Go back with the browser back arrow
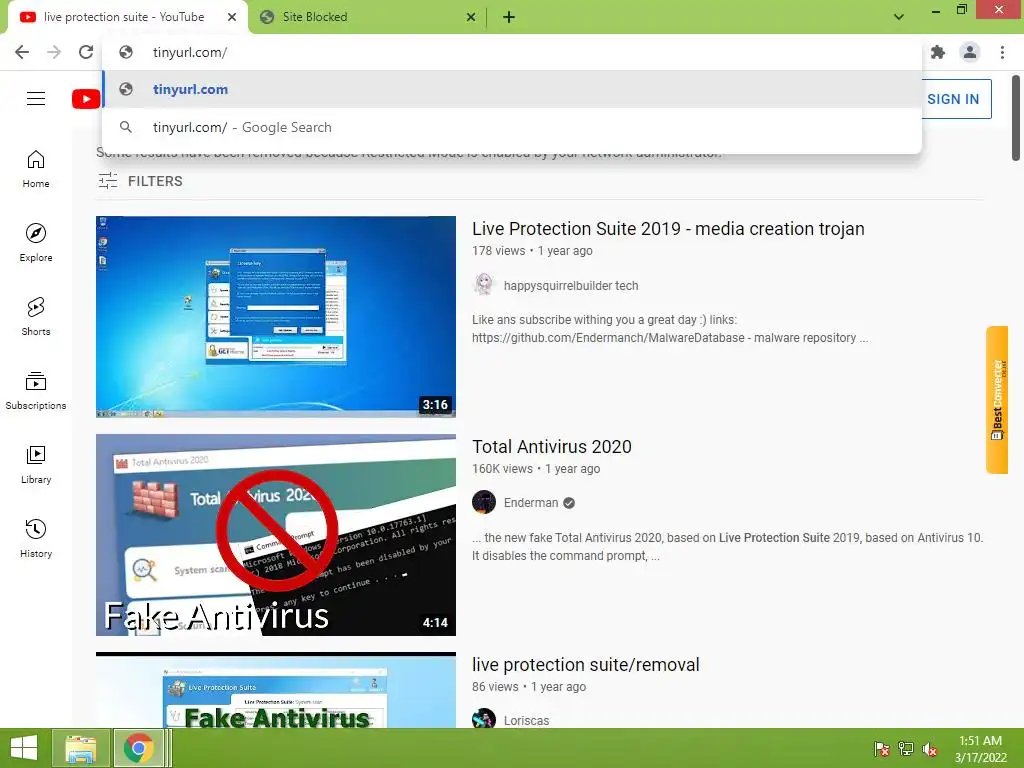 (x=22, y=52)
